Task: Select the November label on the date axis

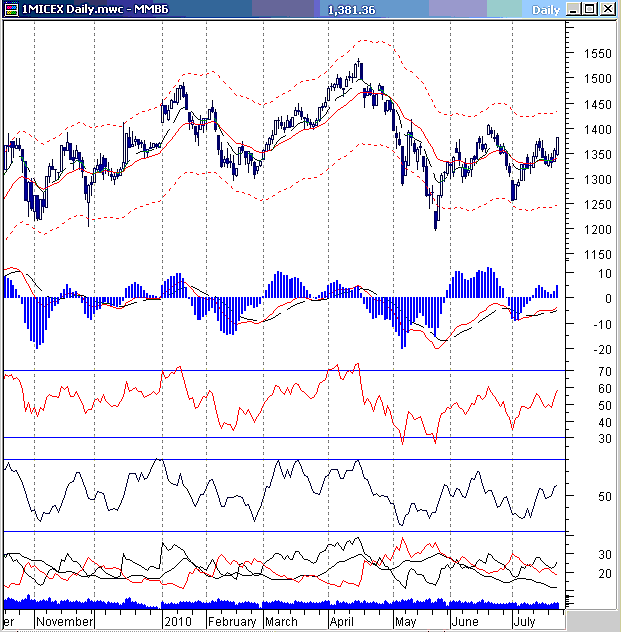Action: (64, 621)
